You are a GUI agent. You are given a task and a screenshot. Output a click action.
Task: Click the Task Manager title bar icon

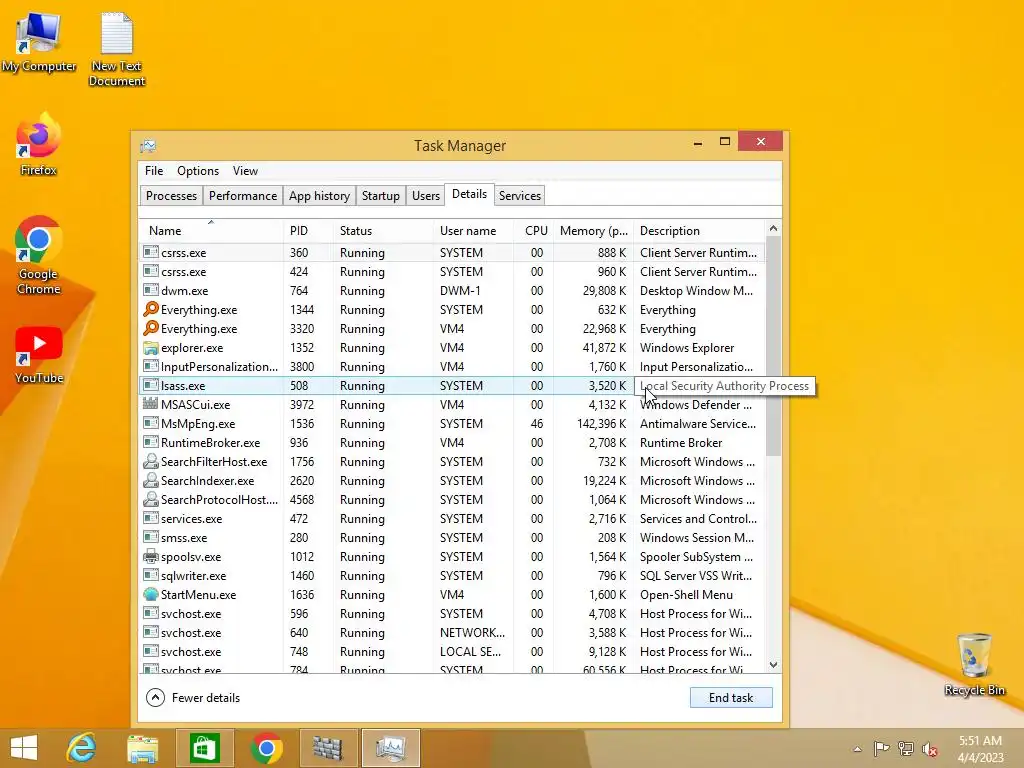click(x=148, y=145)
